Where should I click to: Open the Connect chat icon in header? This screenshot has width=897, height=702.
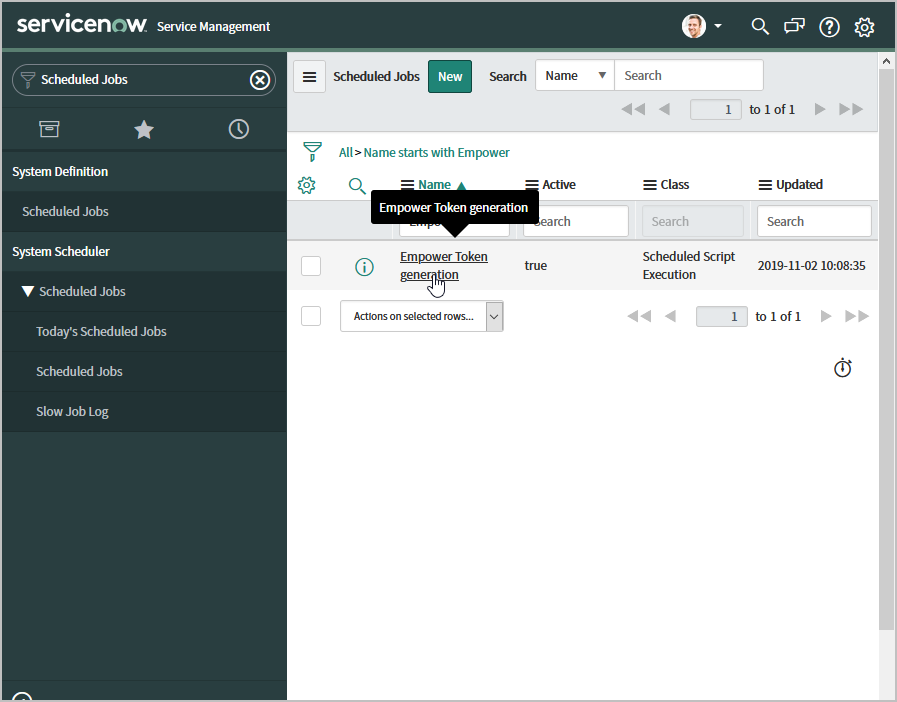(x=794, y=27)
